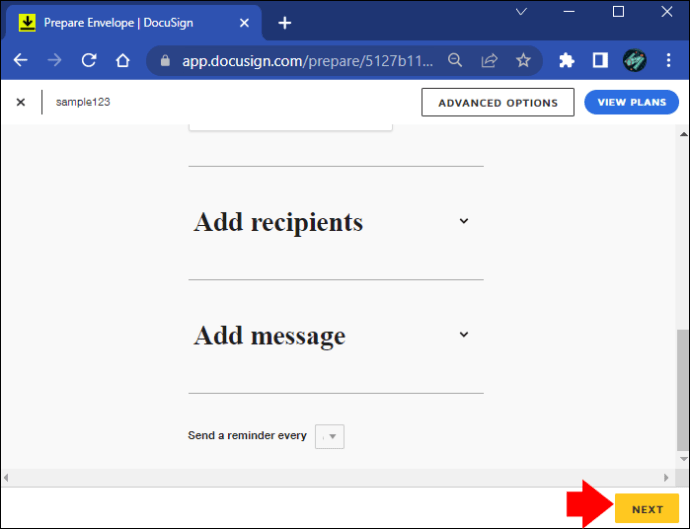Screen dimensions: 690x529
Task: Click the scroll up arrow
Action: click(683, 134)
